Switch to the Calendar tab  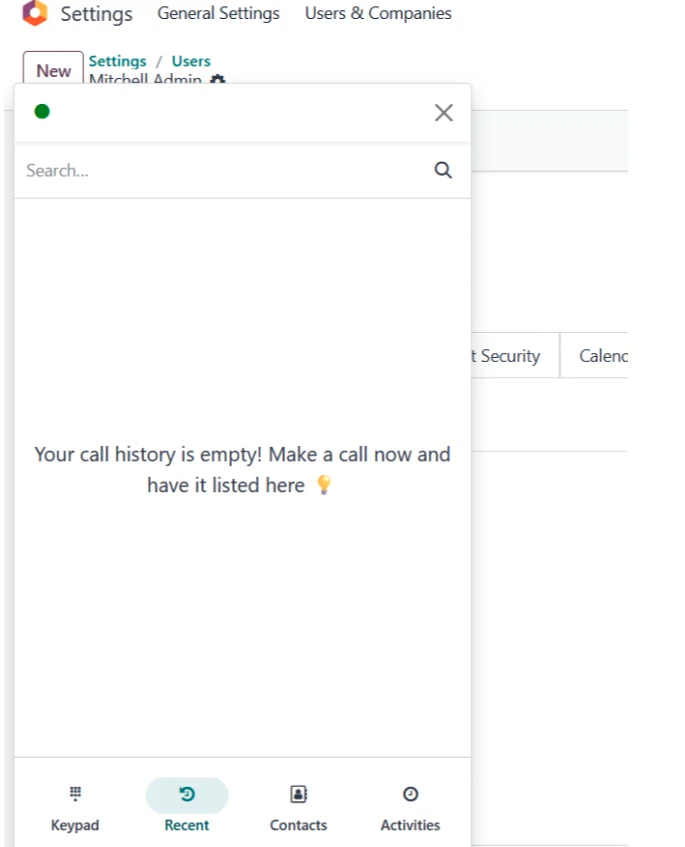(603, 355)
